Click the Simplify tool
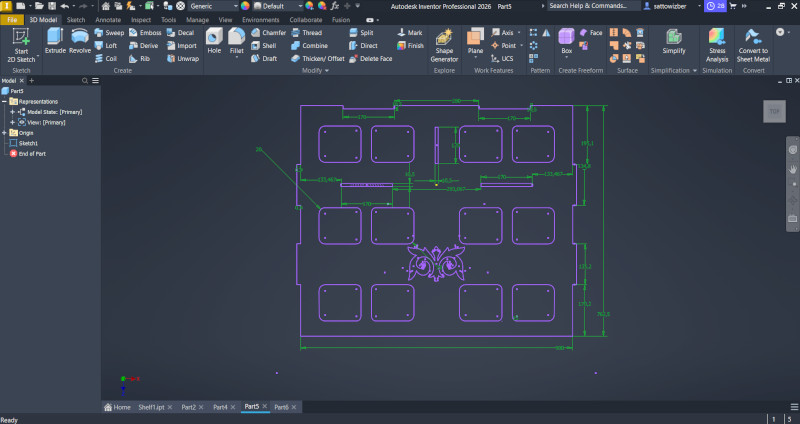Screen dimensions: 800x424 pyautogui.click(x=674, y=40)
